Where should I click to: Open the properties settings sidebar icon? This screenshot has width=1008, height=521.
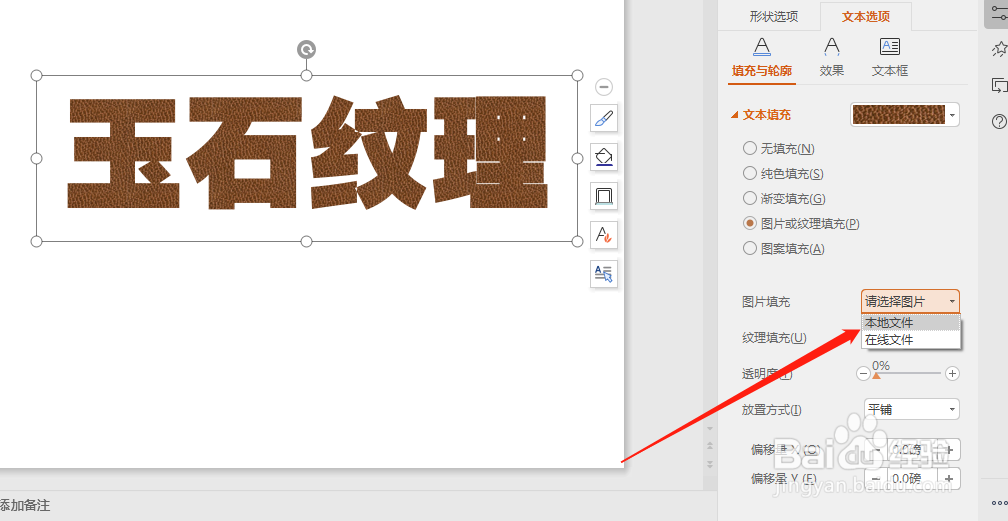pos(997,13)
